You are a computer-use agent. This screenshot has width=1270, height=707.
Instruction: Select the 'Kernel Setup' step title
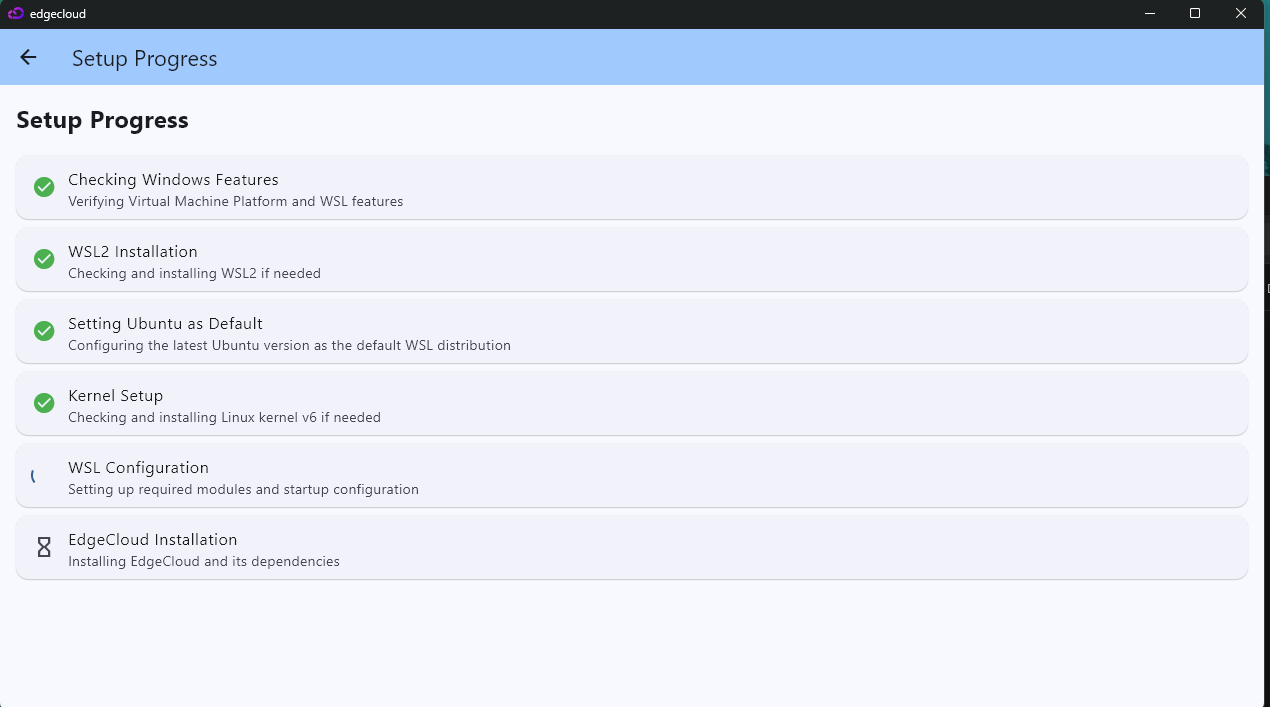coord(115,396)
